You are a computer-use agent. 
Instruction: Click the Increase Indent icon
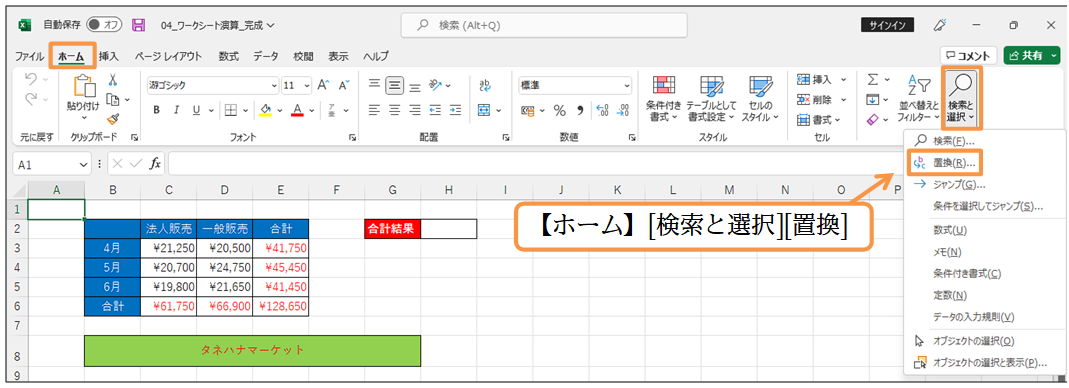click(x=455, y=110)
